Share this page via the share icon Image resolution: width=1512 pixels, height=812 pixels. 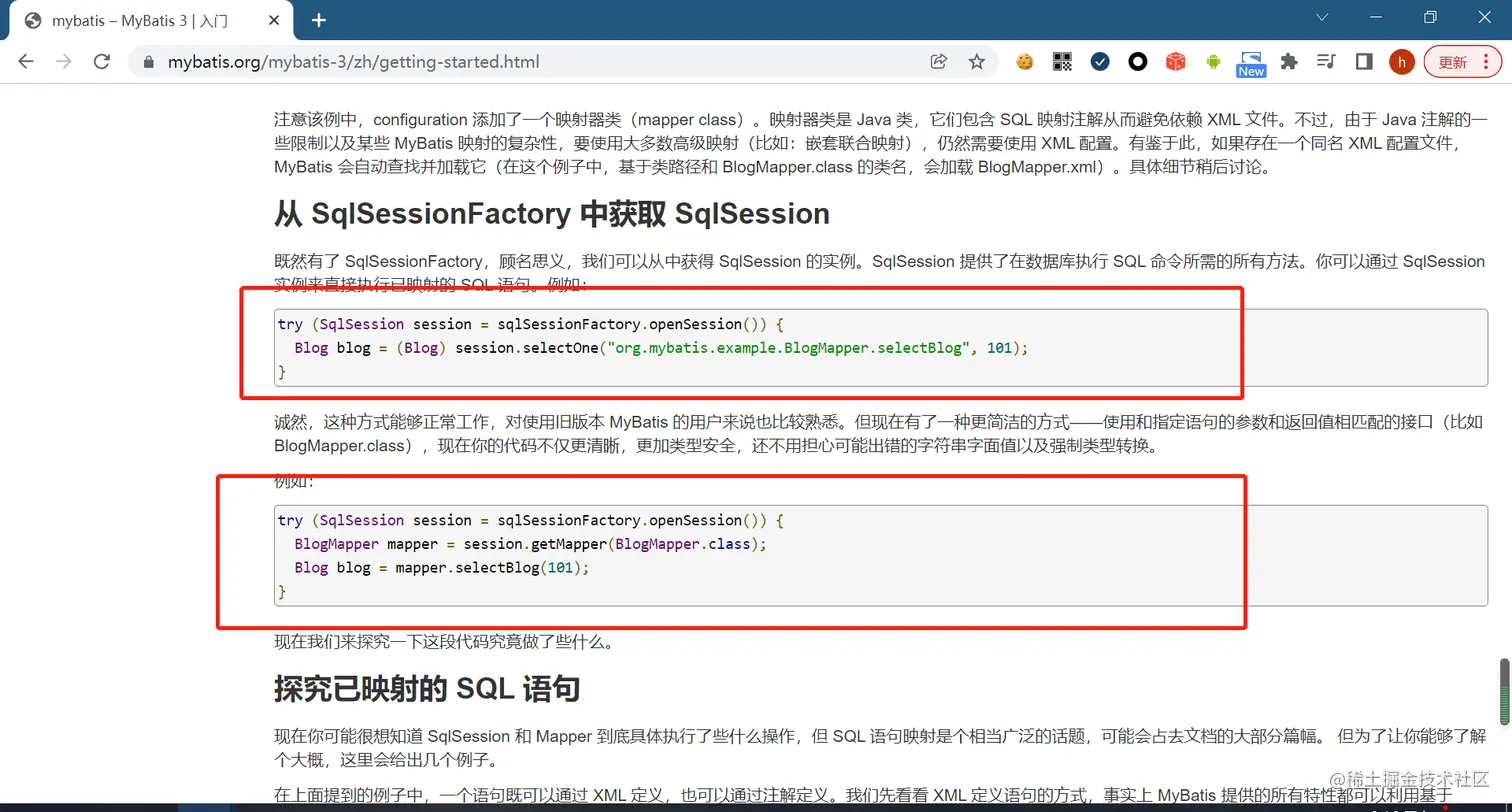[939, 62]
